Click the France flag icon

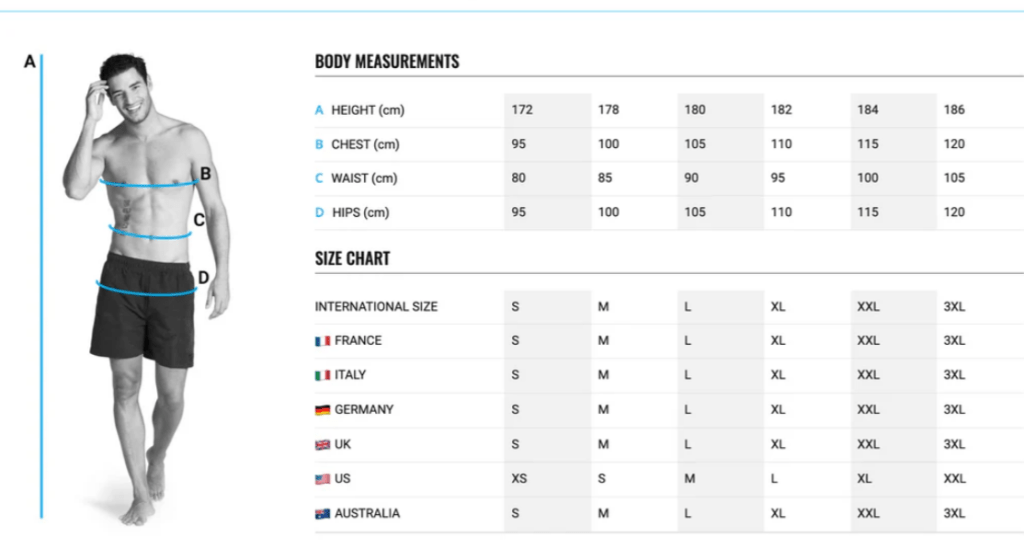pyautogui.click(x=323, y=341)
